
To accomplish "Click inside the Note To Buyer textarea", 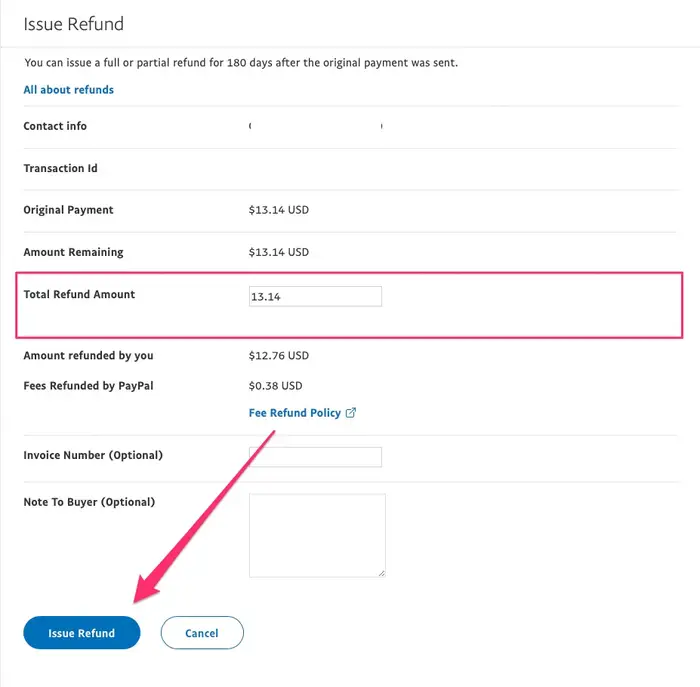I will click(x=317, y=535).
